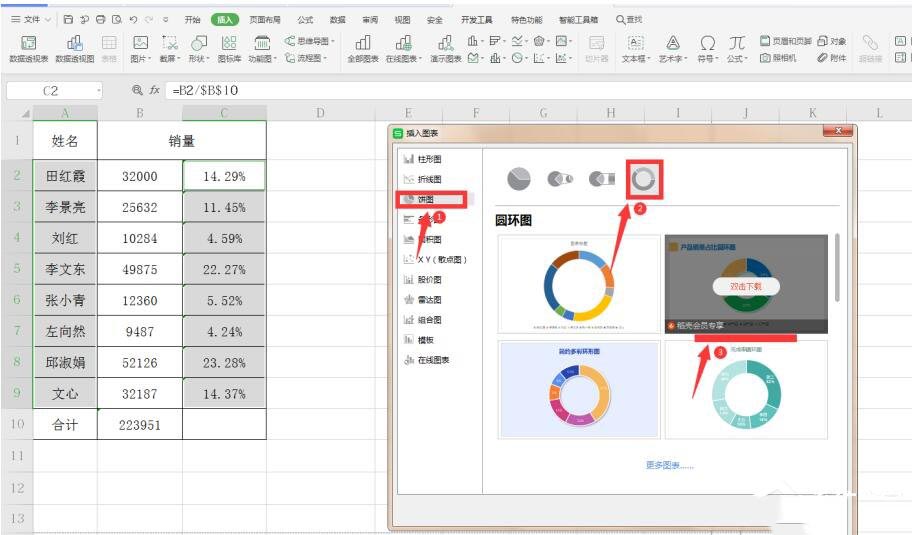Select XY Scatter (散点图) category
The height and width of the screenshot is (535, 912).
click(435, 259)
